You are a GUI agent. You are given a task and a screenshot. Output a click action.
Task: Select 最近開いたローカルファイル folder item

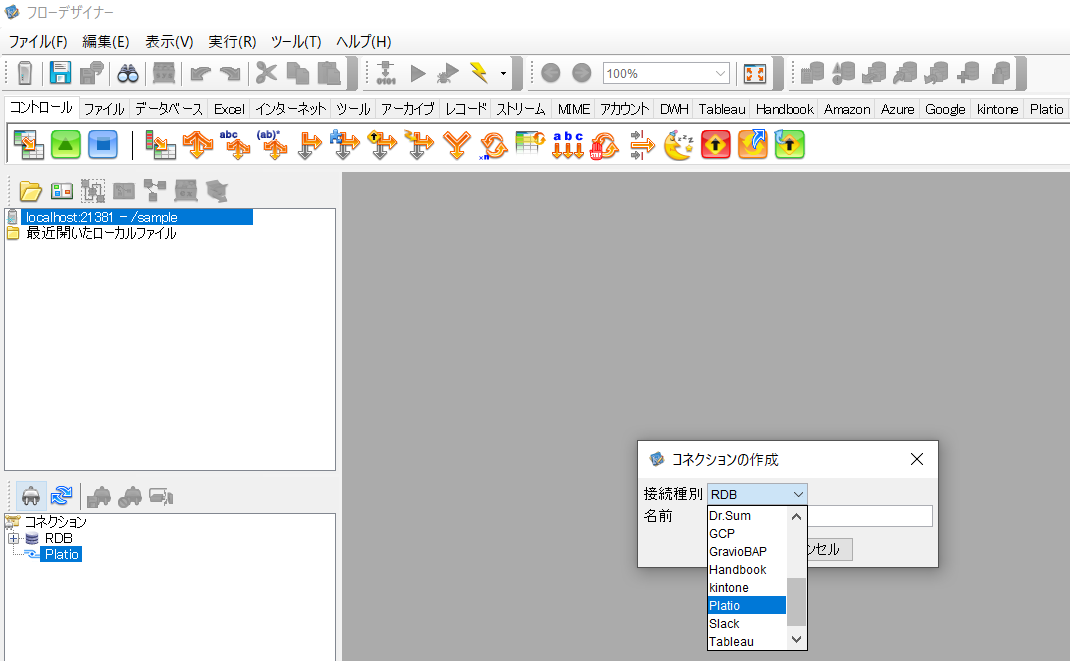tap(101, 233)
